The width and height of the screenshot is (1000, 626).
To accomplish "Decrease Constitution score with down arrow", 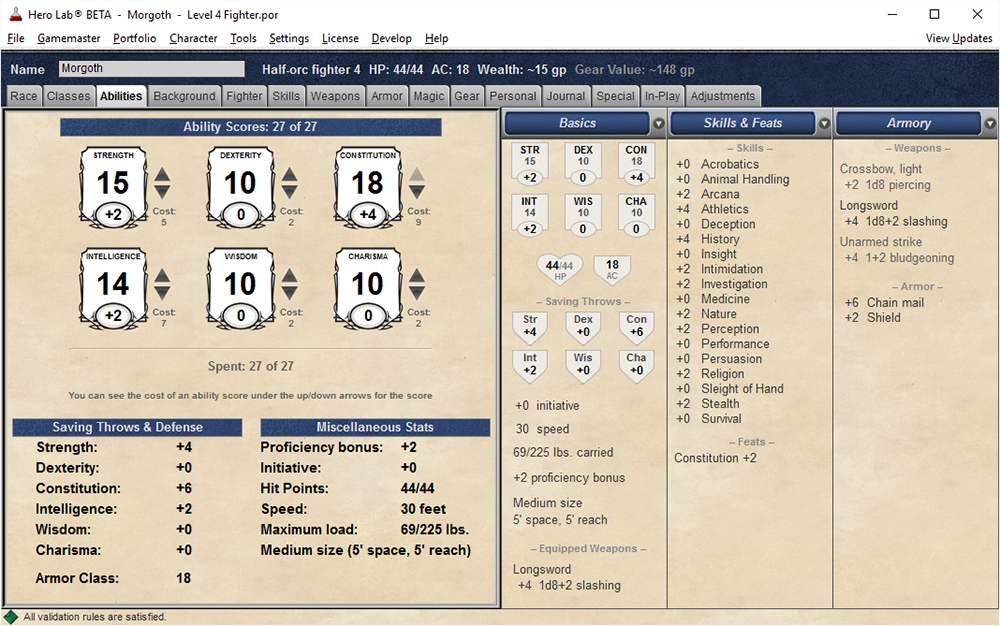I will [x=417, y=191].
